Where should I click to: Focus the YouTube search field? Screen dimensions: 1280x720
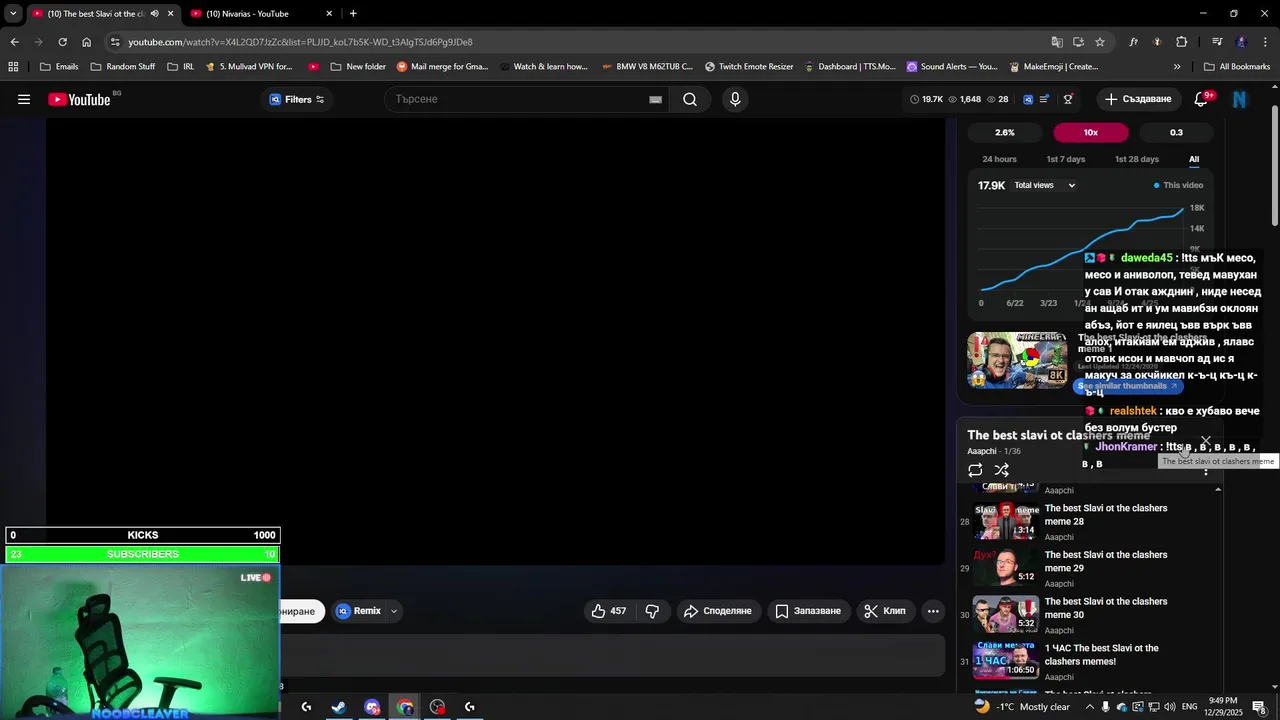tap(517, 99)
